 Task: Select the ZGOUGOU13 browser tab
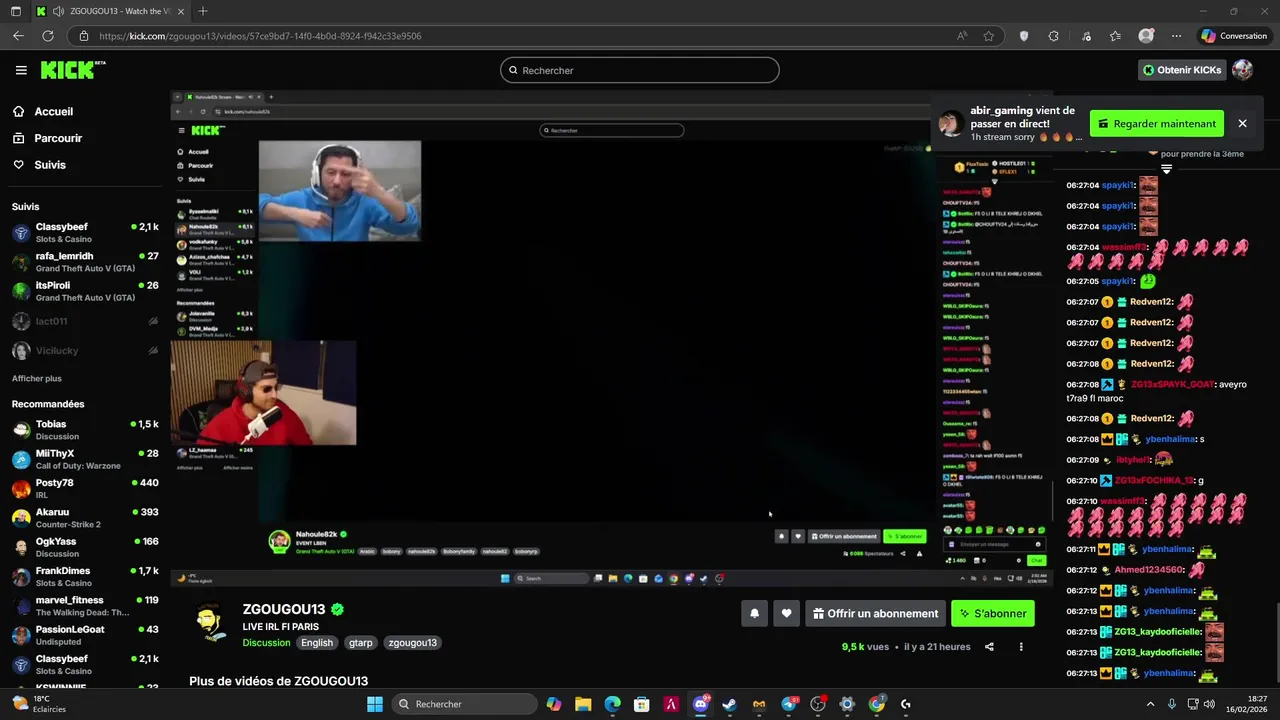pos(110,11)
